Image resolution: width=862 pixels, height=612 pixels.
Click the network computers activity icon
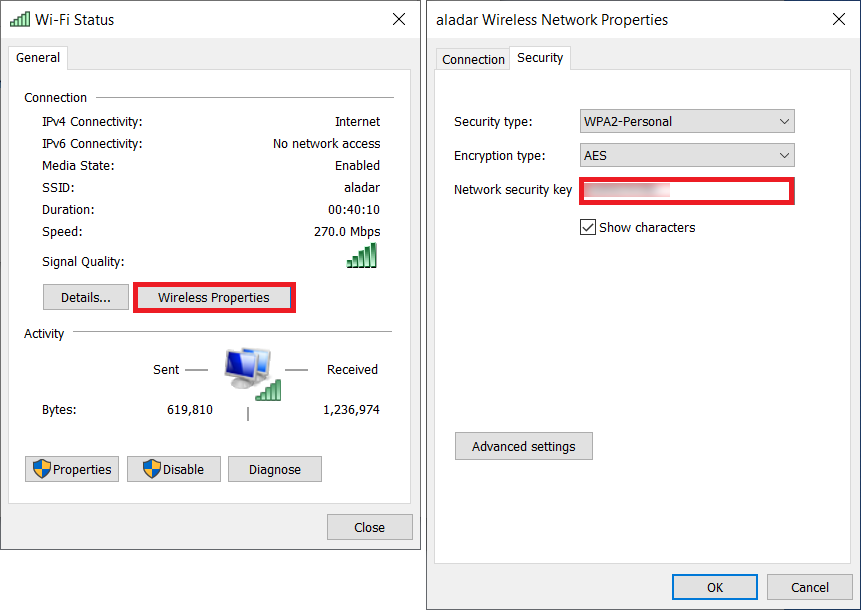pos(250,373)
